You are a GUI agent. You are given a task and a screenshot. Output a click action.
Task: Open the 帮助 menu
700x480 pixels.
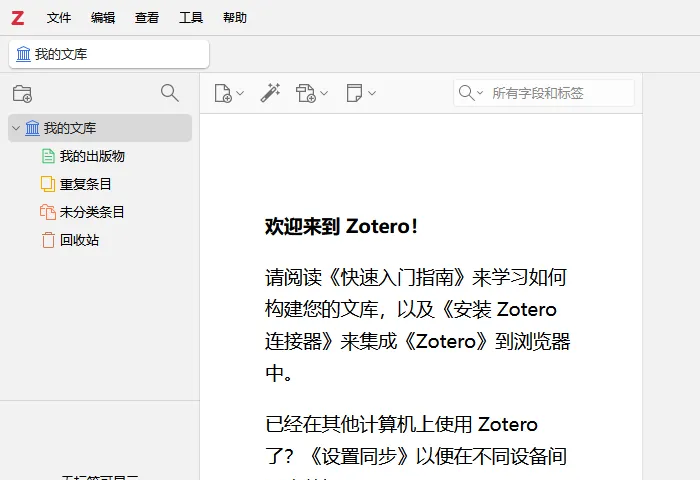235,18
